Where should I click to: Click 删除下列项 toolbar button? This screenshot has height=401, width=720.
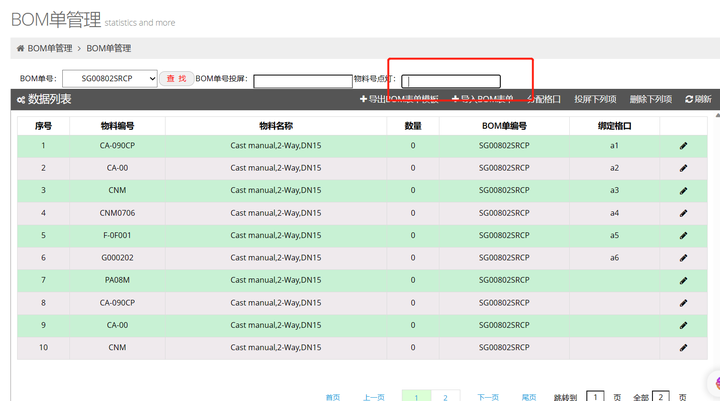coord(651,99)
